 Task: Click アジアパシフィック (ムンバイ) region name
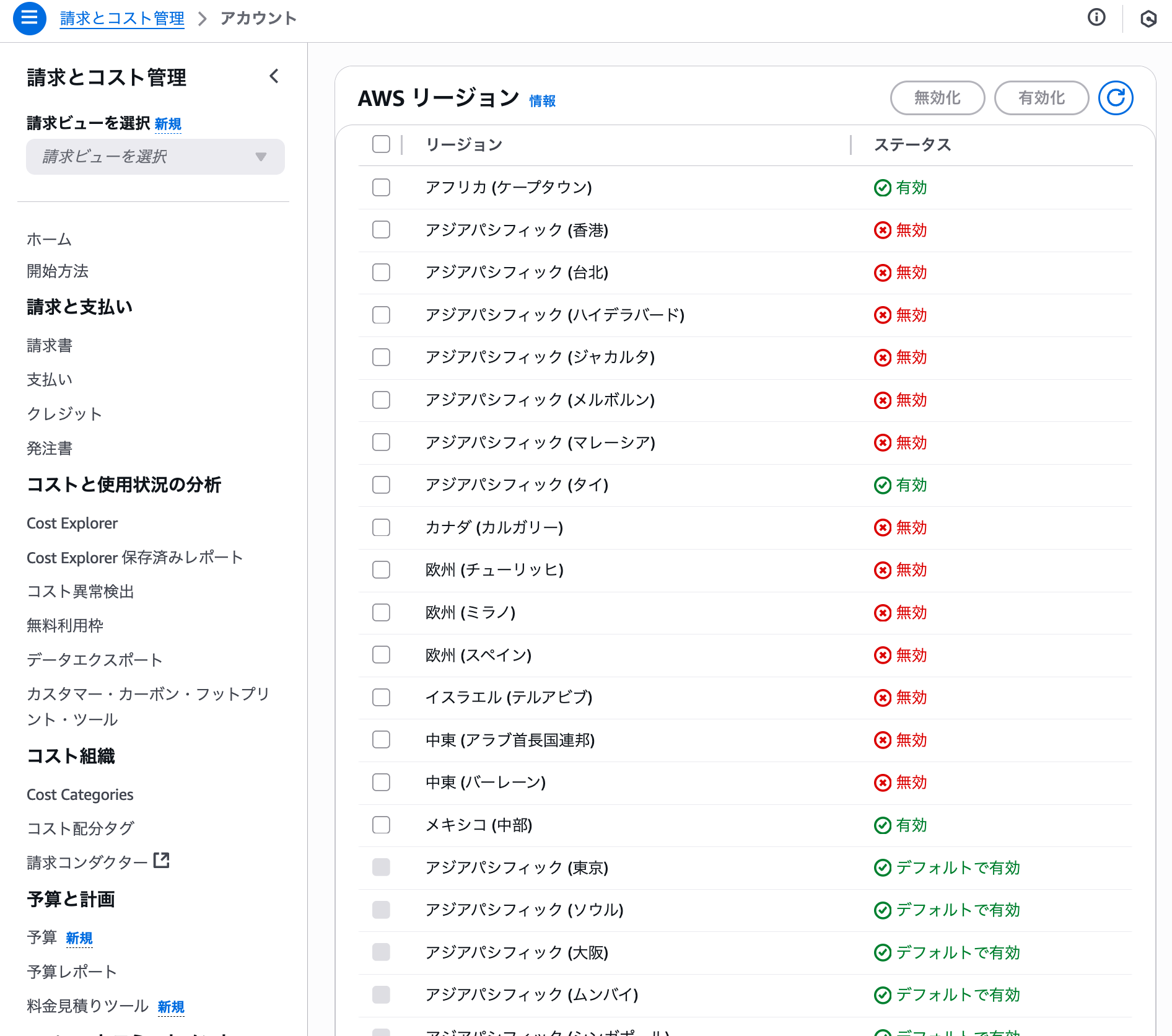(x=532, y=994)
